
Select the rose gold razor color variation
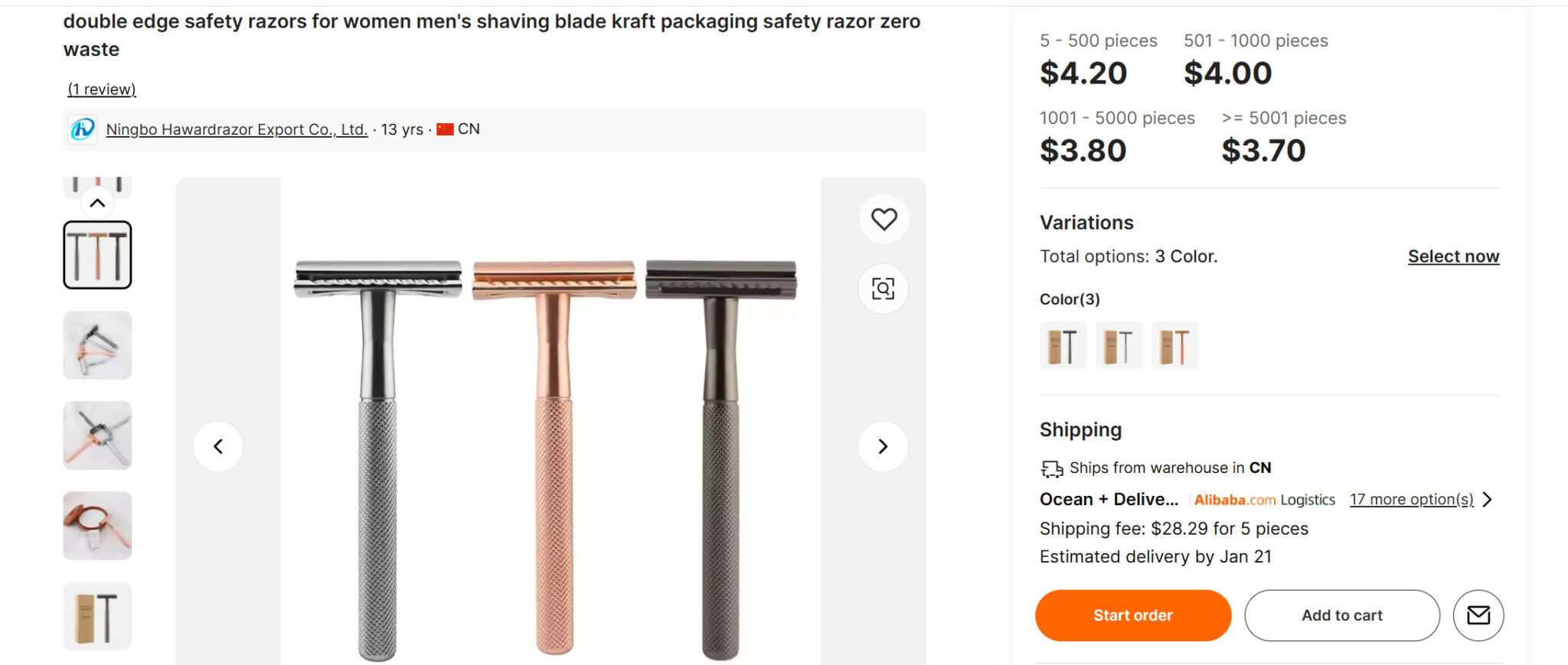pyautogui.click(x=1176, y=345)
